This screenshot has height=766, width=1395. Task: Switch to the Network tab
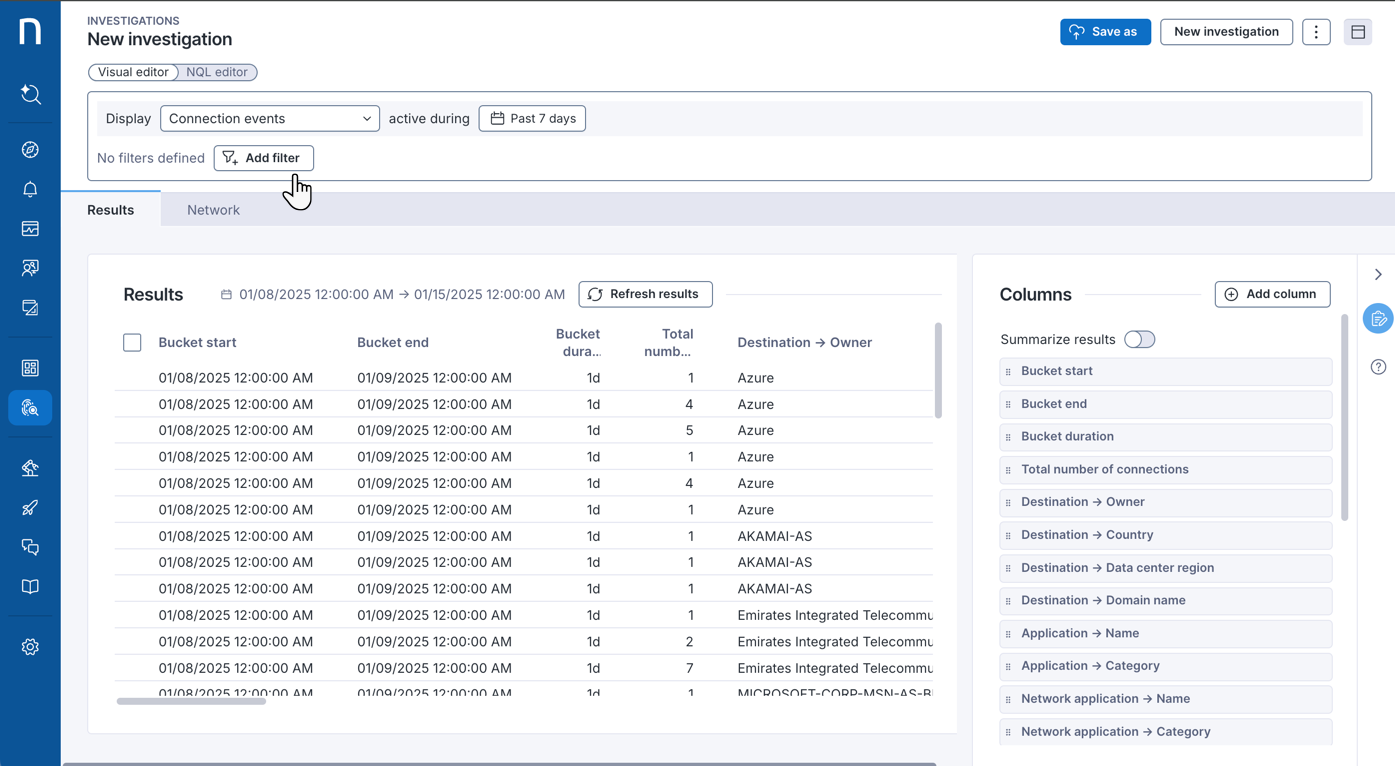coord(213,209)
